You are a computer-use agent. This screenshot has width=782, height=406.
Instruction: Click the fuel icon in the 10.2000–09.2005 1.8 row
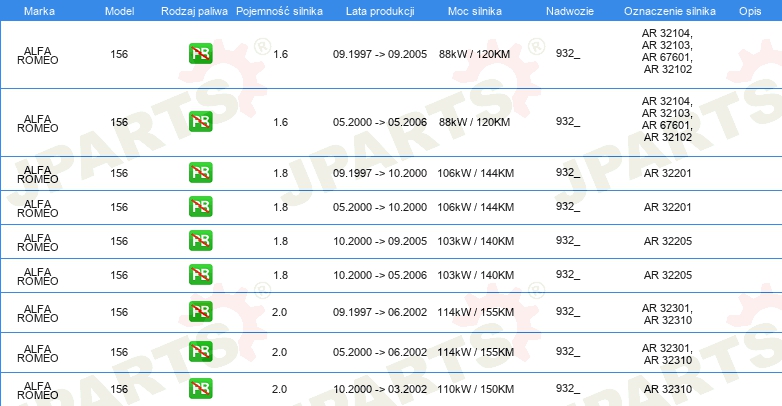[200, 240]
